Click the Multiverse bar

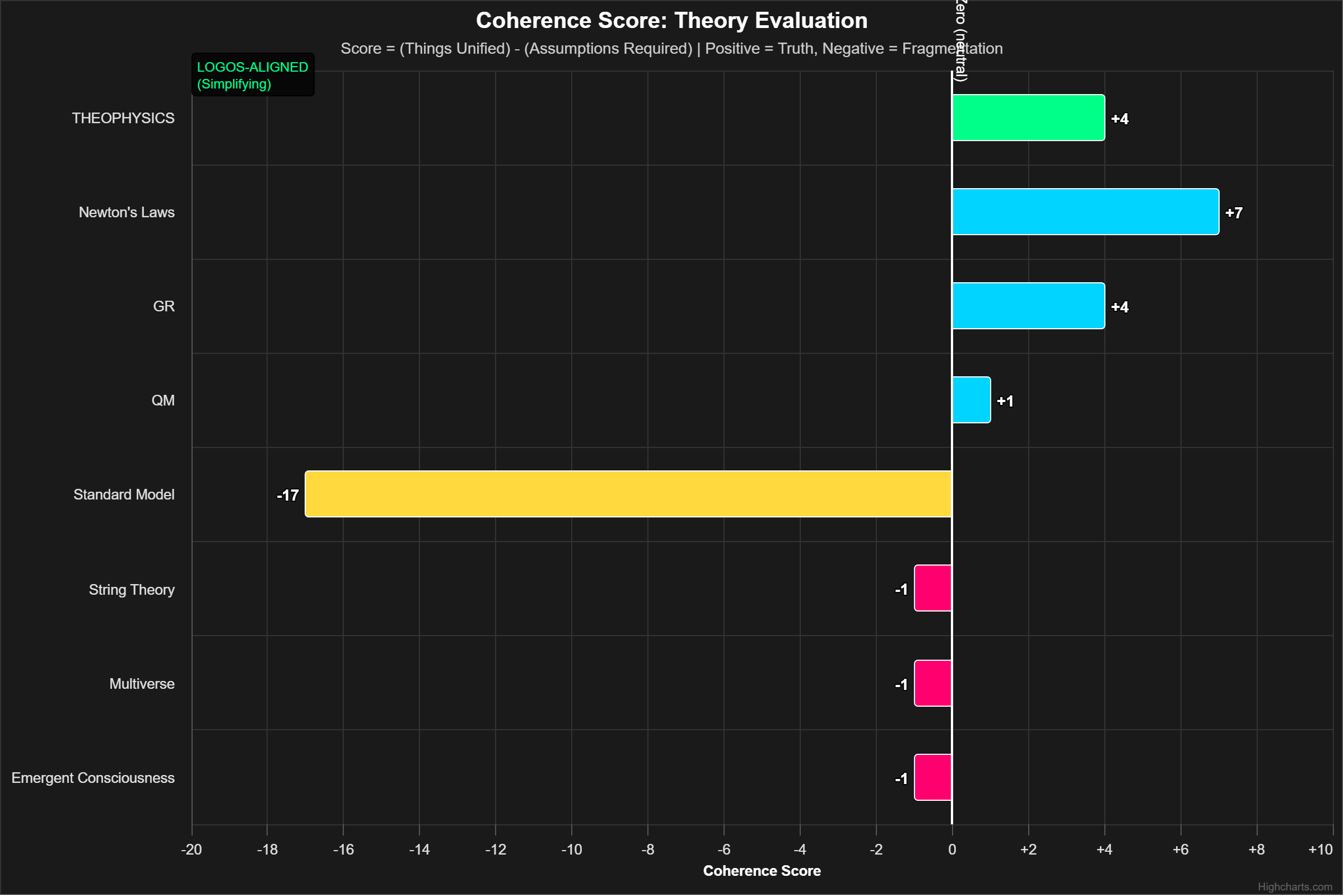(932, 683)
